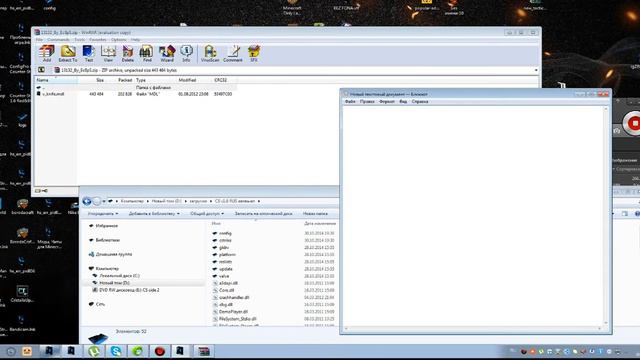Open the Commands menu in WinRAR
Screen dimensions: 640x360
click(58, 40)
